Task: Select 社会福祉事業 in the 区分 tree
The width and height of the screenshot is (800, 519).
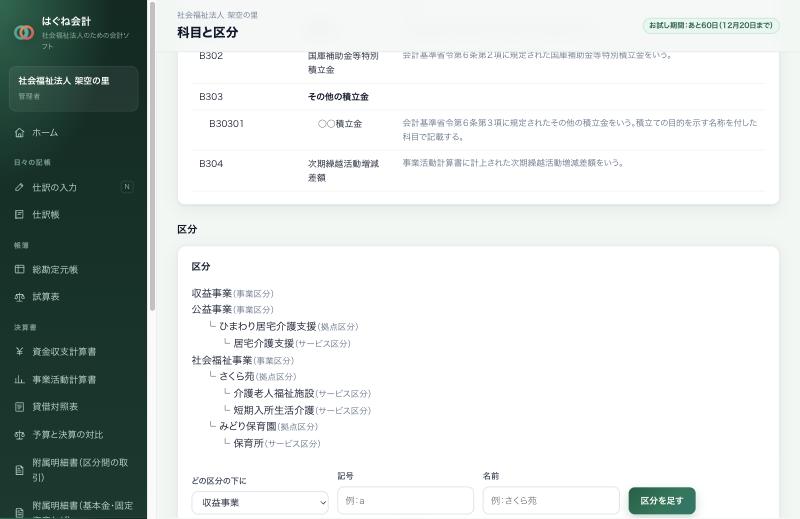Action: 222,360
